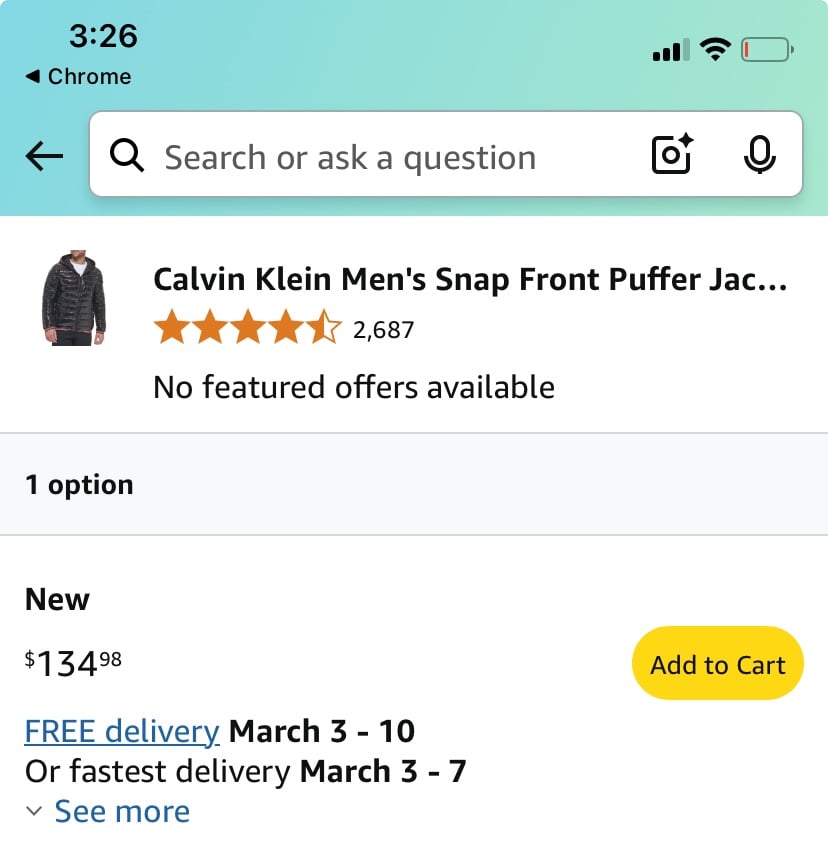Open the Calvin Klein Puffer Jacket title
The image size is (828, 850).
point(470,280)
